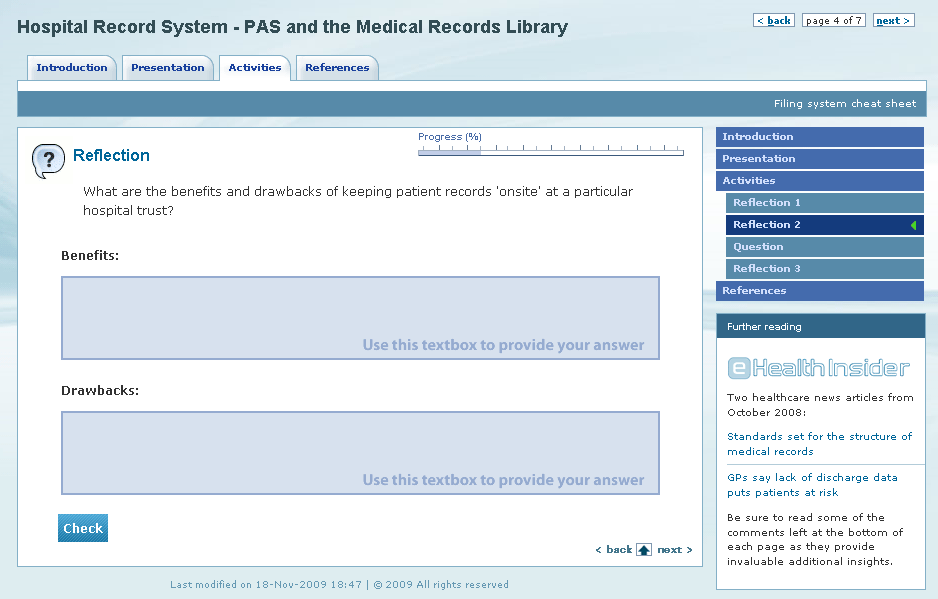Screen dimensions: 938x599
Task: Open References in the sidebar menu
Action: [x=820, y=291]
